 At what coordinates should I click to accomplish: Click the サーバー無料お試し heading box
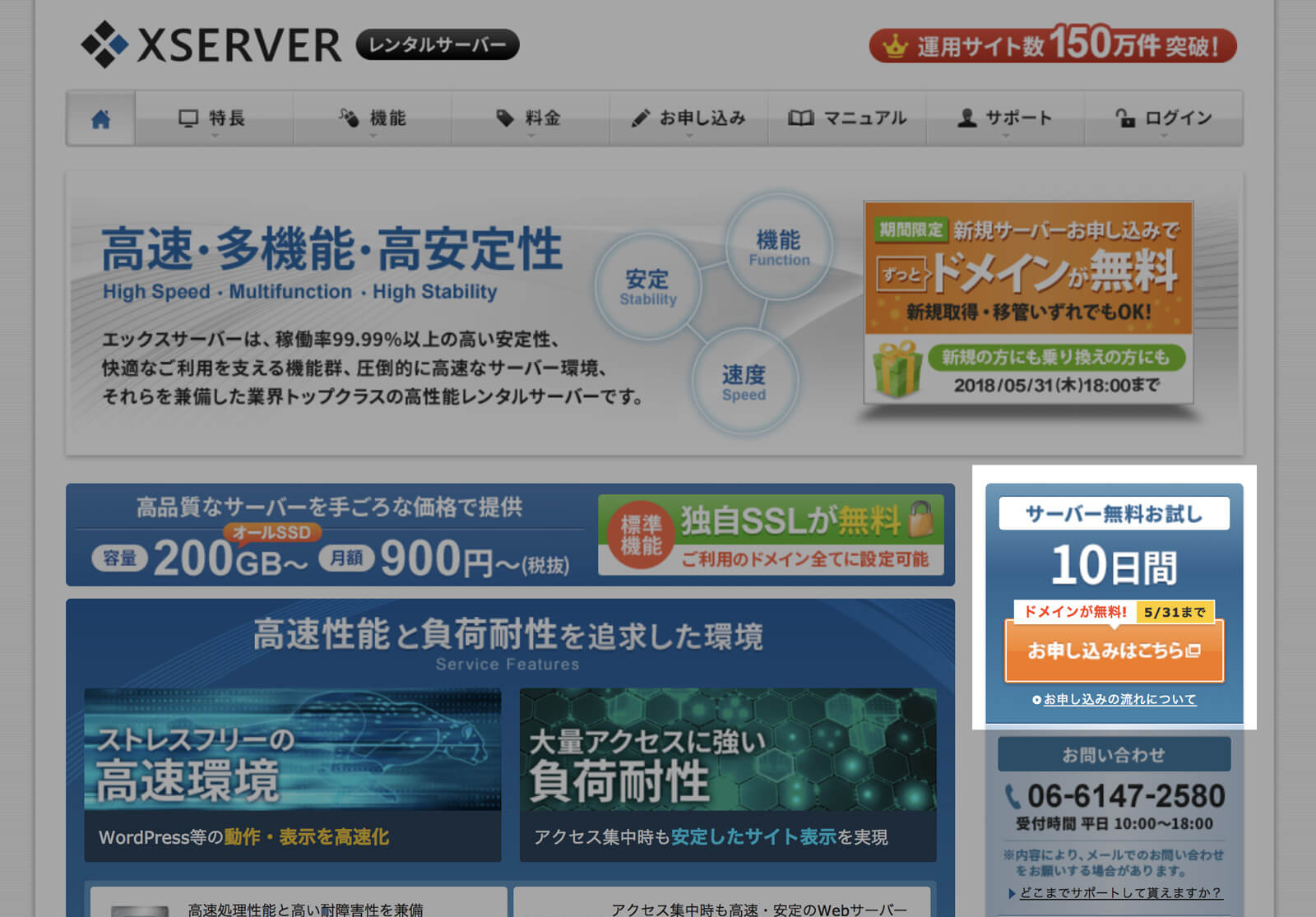(x=1114, y=514)
